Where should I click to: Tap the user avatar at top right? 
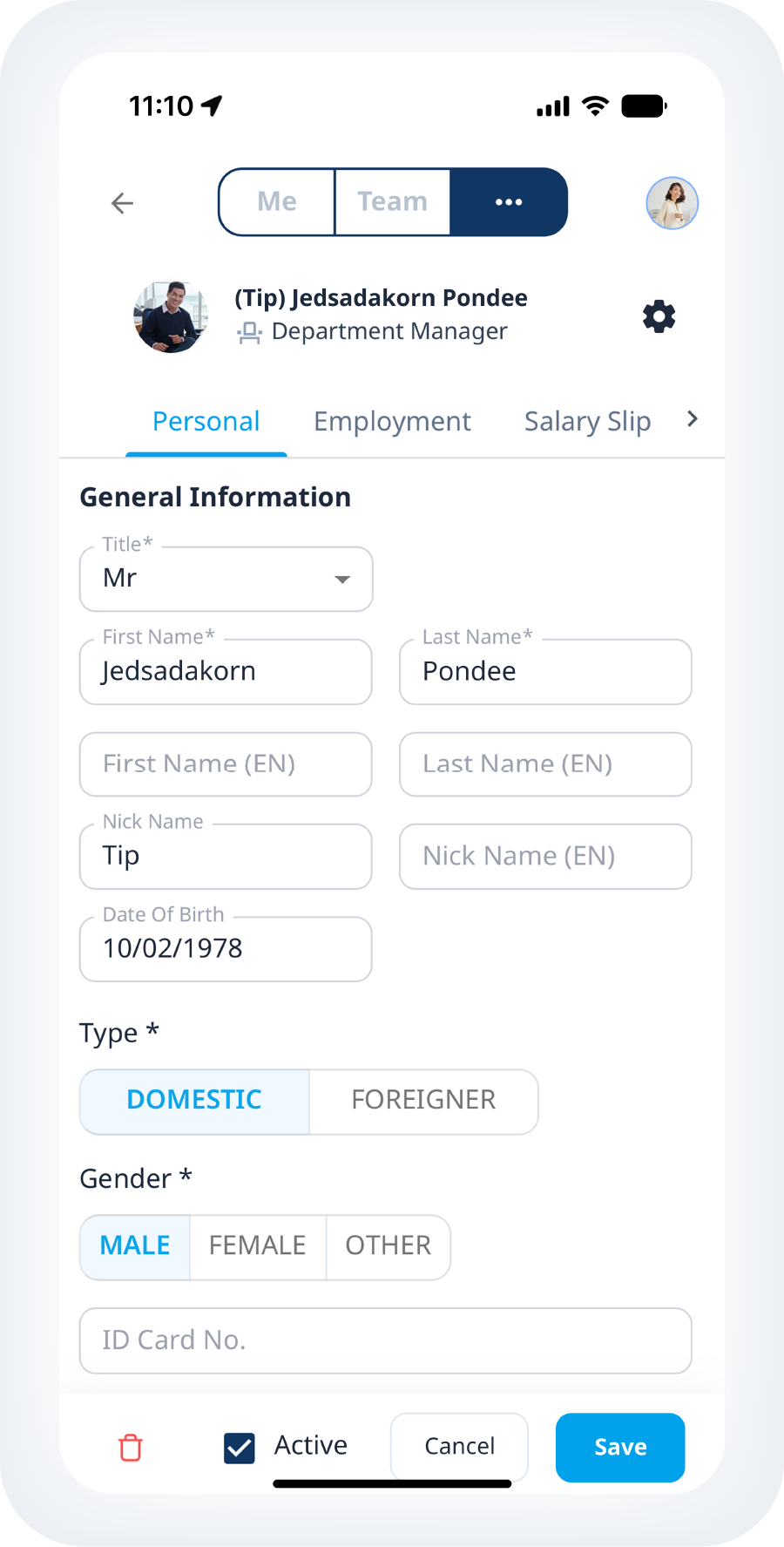672,203
